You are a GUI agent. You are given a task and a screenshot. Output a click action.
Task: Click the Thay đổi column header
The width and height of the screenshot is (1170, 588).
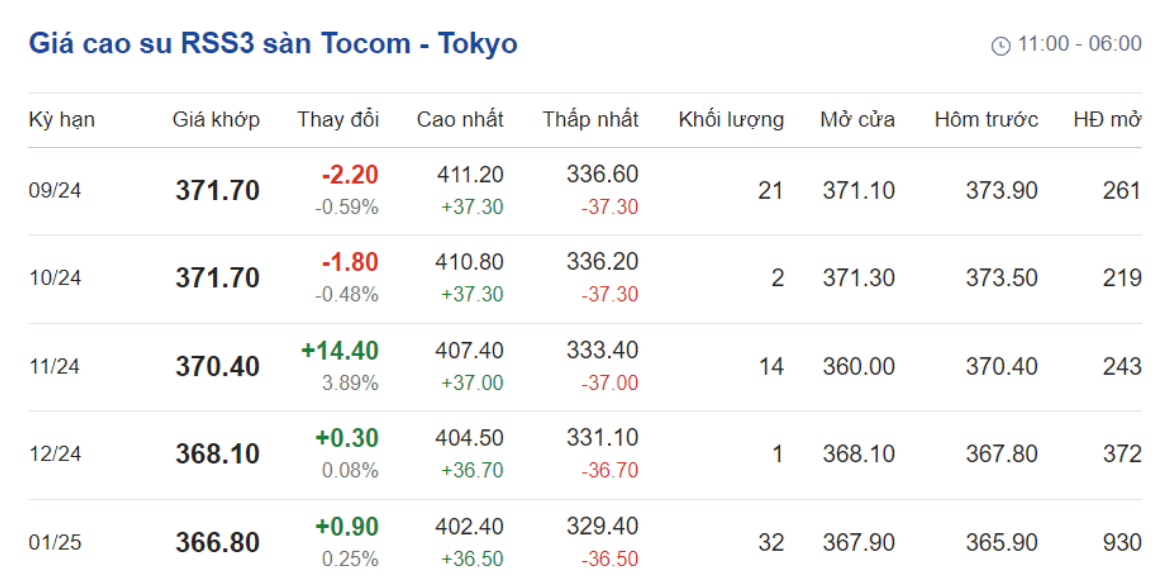[x=338, y=119]
